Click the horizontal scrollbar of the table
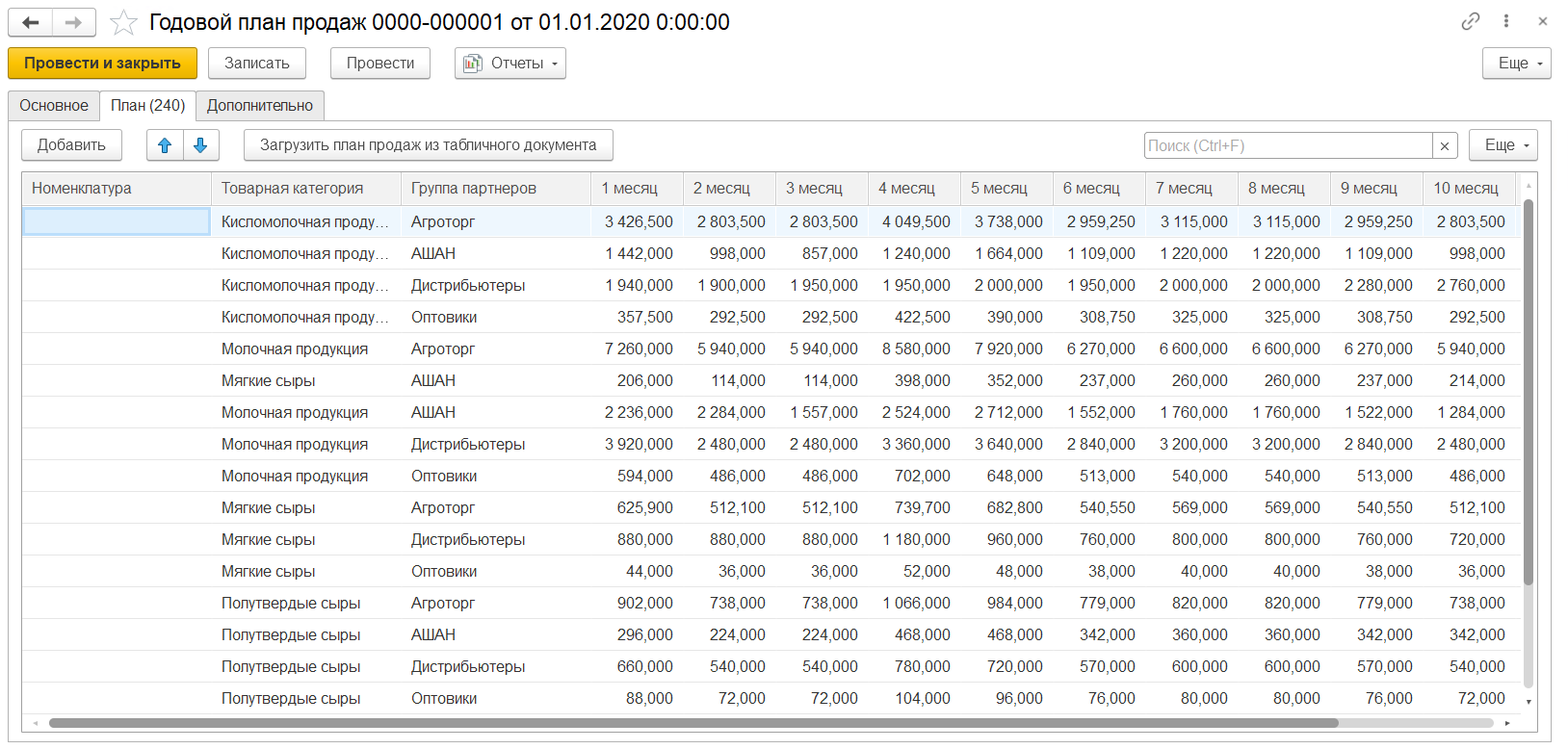Viewport: 1568px width, 749px height. pos(693,723)
